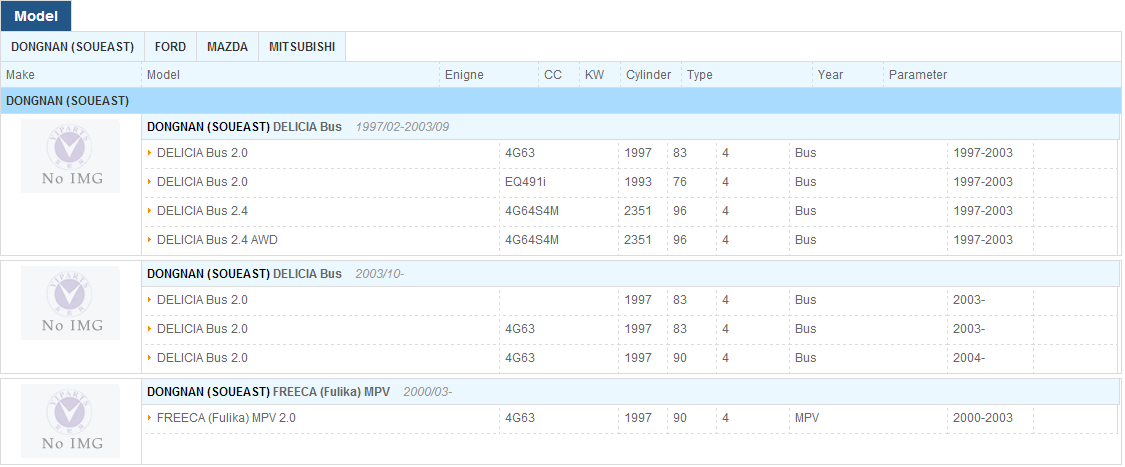Click the DONGNAN (SOUEAST) blue section row
The image size is (1125, 467).
[x=560, y=100]
